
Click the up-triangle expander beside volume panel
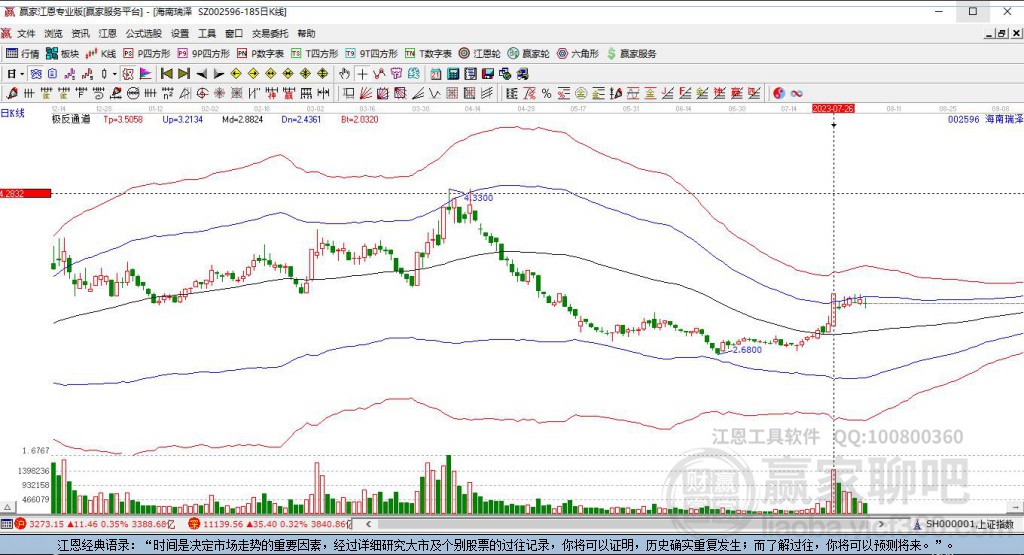[x=7, y=507]
